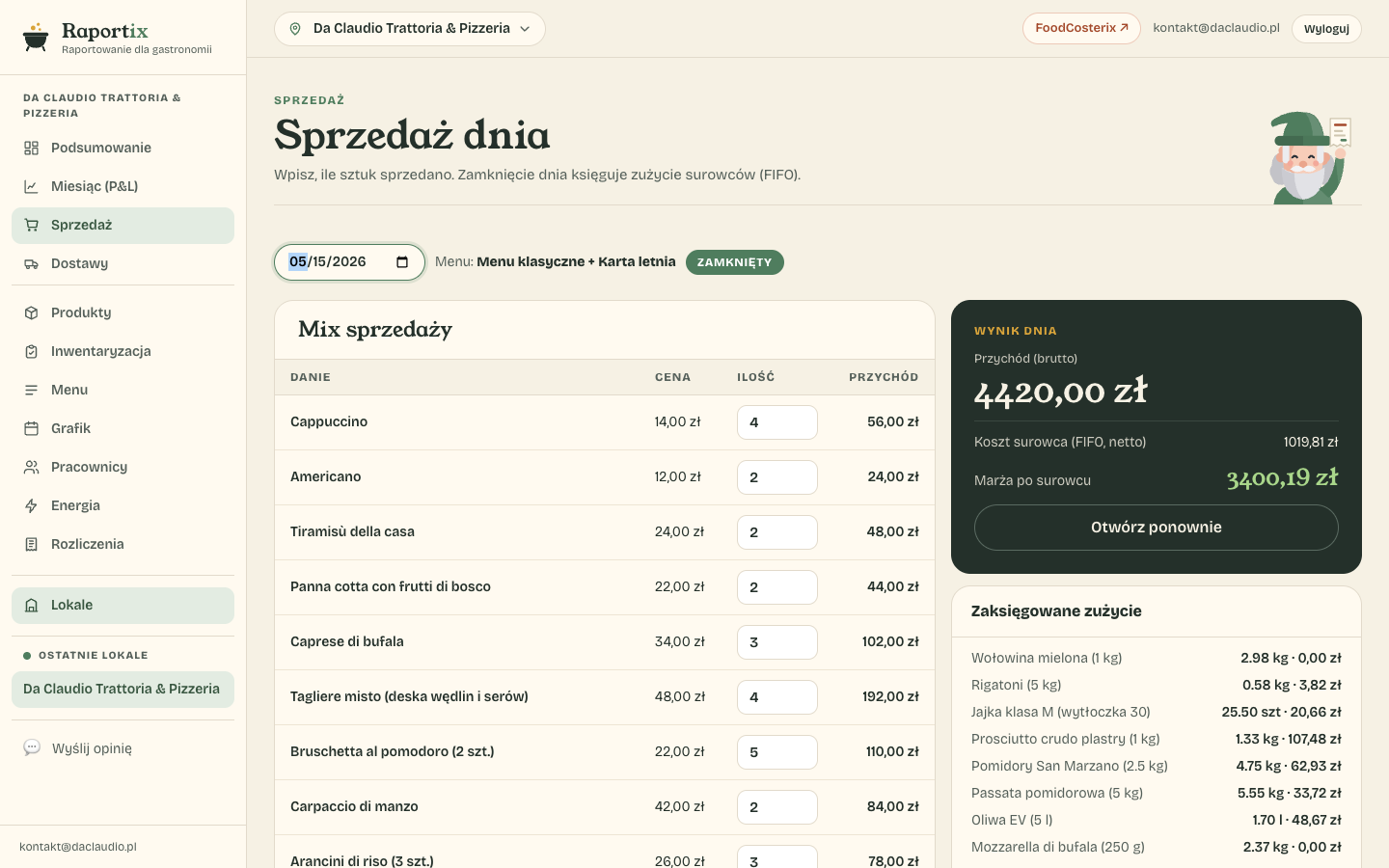
Task: Click the PRZYCHÓD column header
Action: [x=884, y=377]
